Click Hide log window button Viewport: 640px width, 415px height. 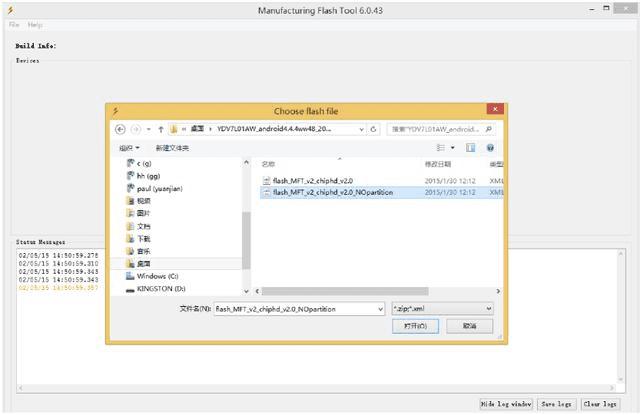tap(506, 404)
